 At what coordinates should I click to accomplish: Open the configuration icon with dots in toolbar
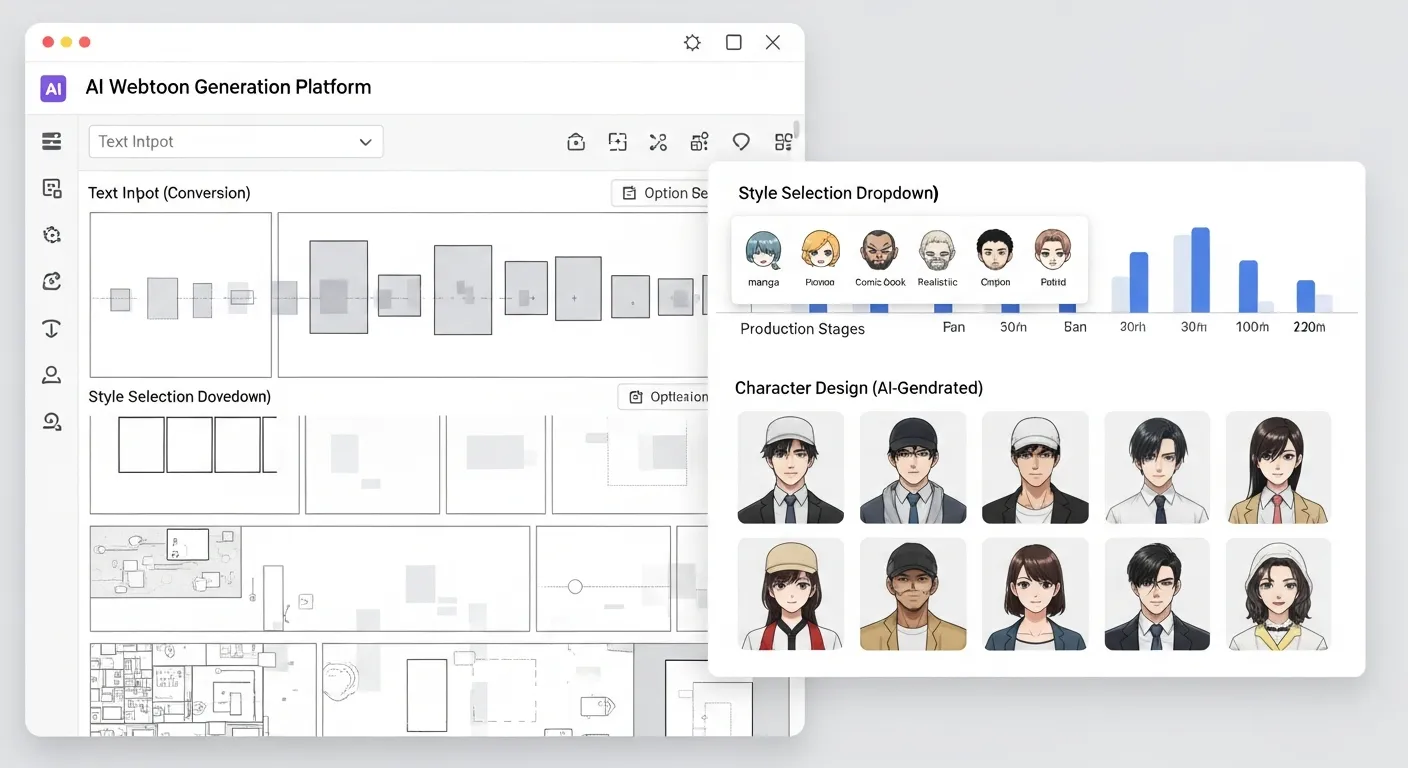point(699,141)
